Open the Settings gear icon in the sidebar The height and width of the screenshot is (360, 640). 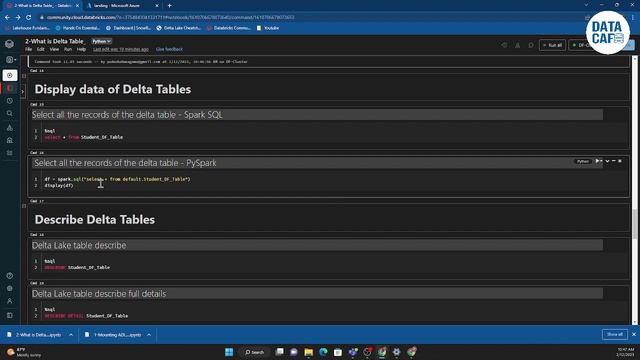(10, 288)
